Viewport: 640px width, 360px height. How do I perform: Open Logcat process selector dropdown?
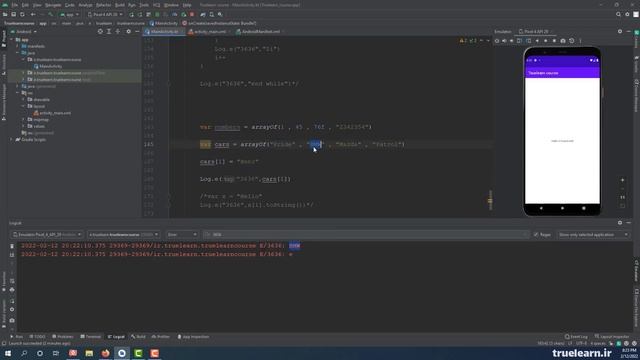[x=124, y=235]
